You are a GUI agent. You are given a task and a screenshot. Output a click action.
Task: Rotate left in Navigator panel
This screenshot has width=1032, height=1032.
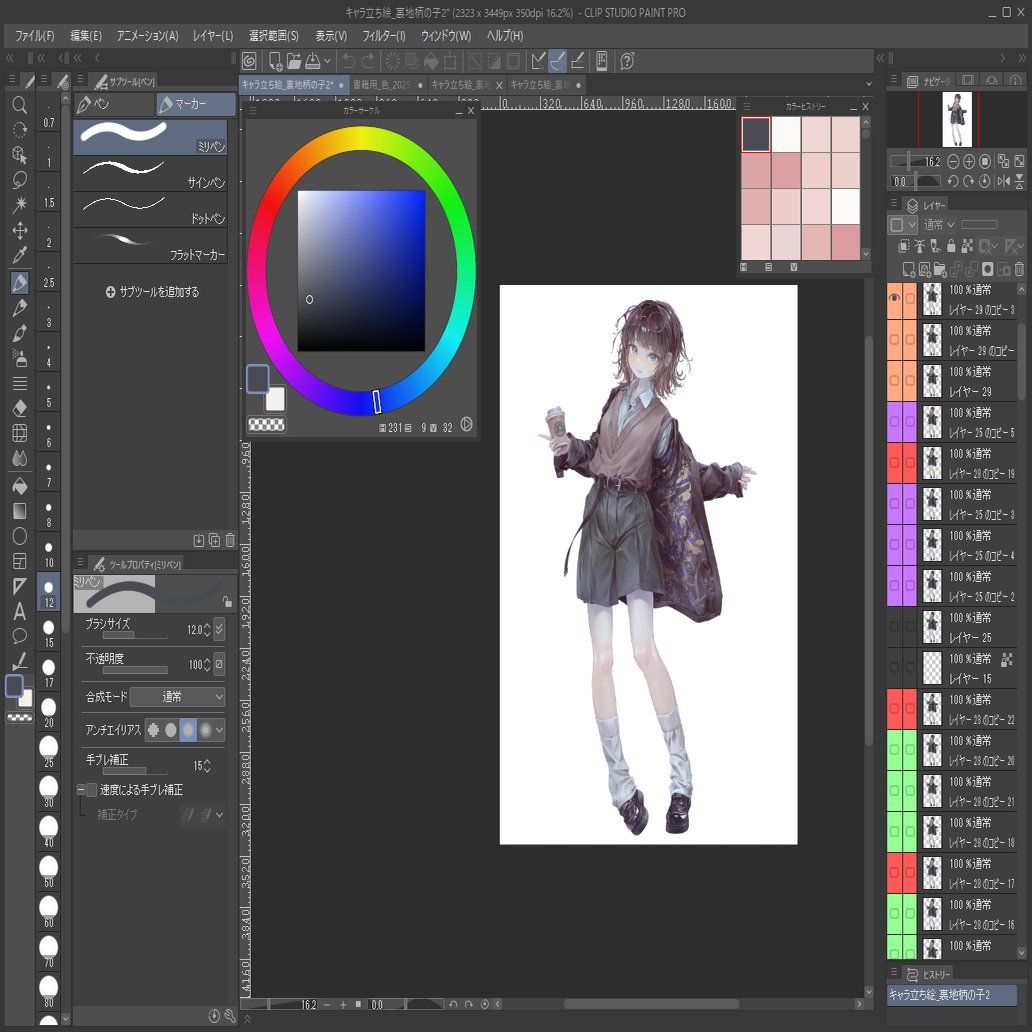[x=953, y=181]
